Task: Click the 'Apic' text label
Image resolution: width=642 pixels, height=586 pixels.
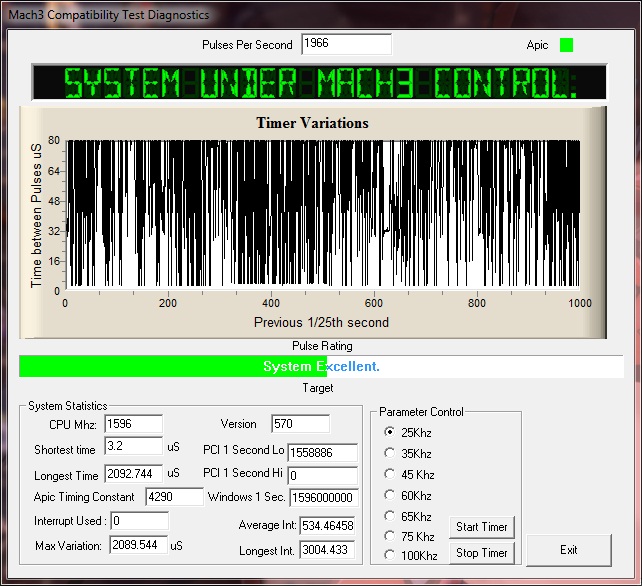Action: click(537, 45)
